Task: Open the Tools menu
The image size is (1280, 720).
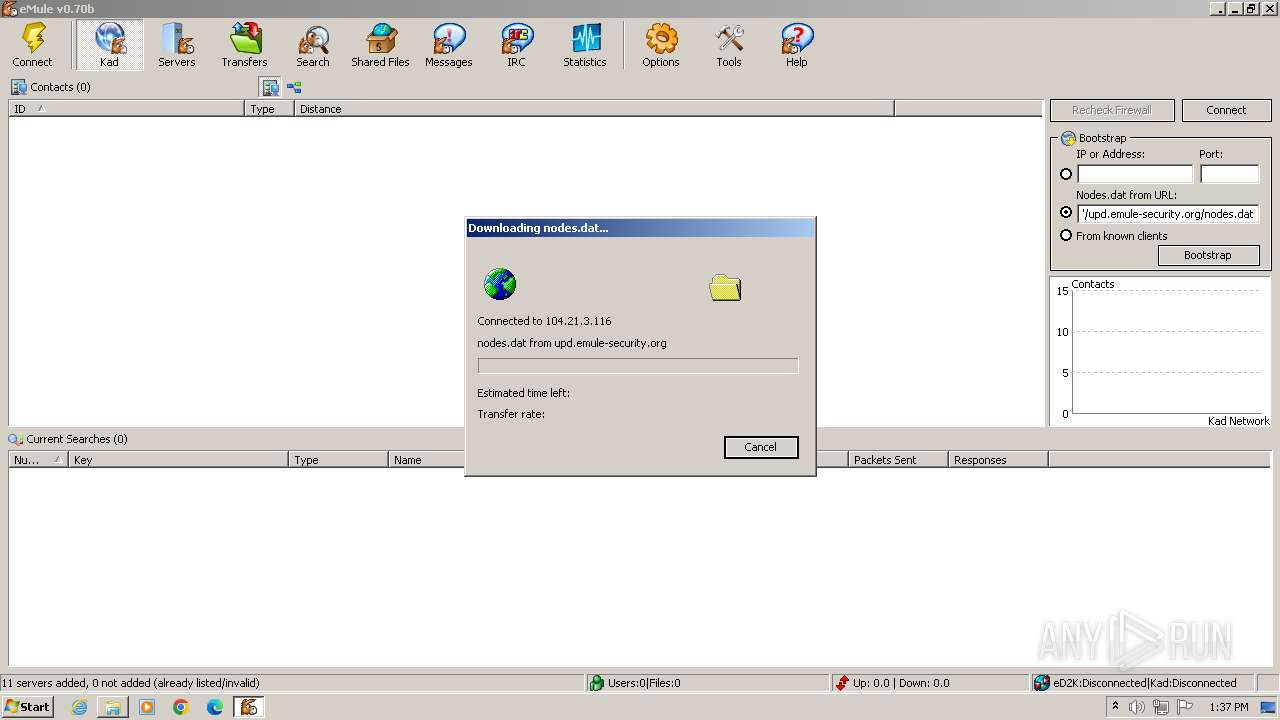Action: click(729, 45)
